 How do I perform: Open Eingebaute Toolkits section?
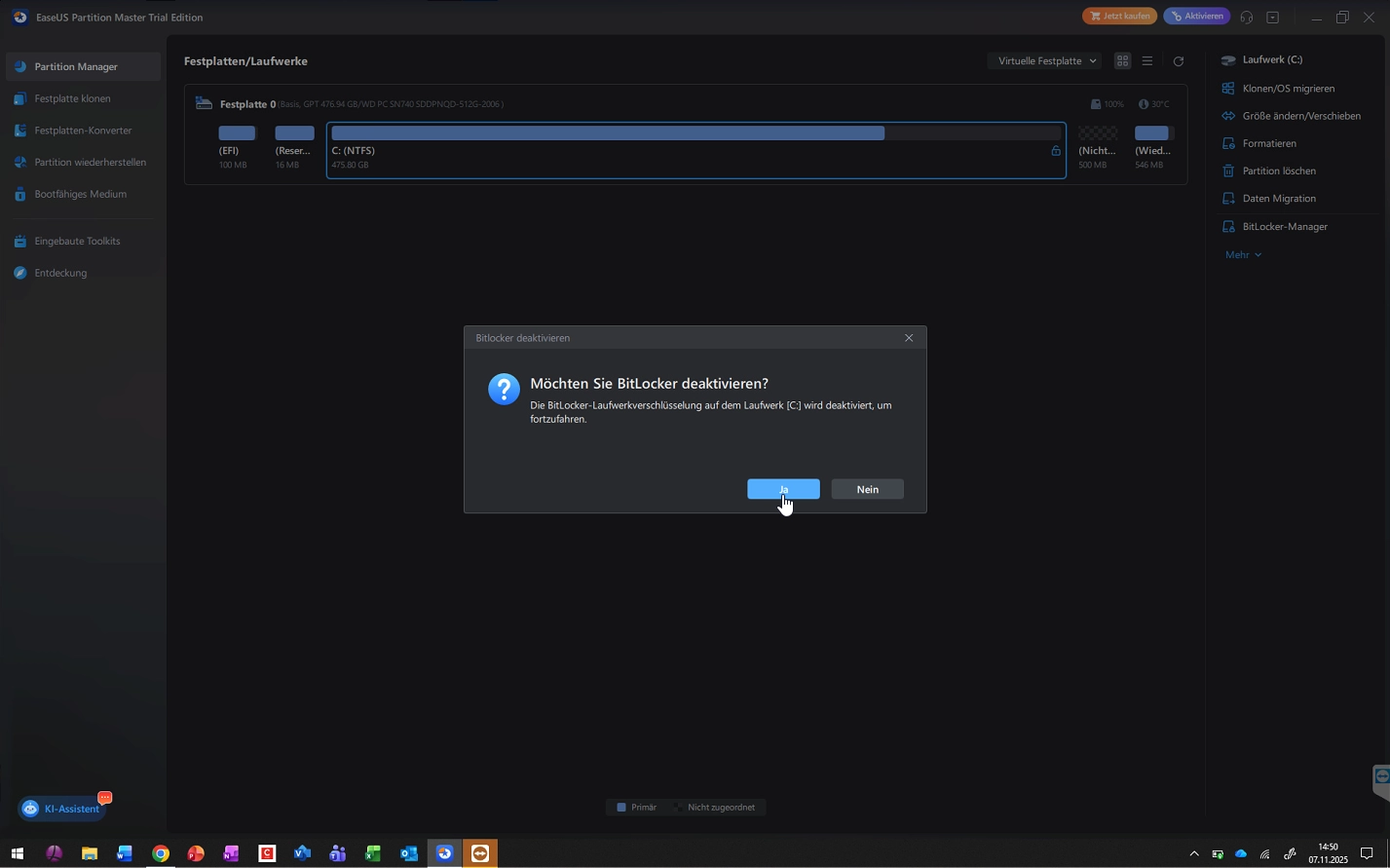coord(77,241)
